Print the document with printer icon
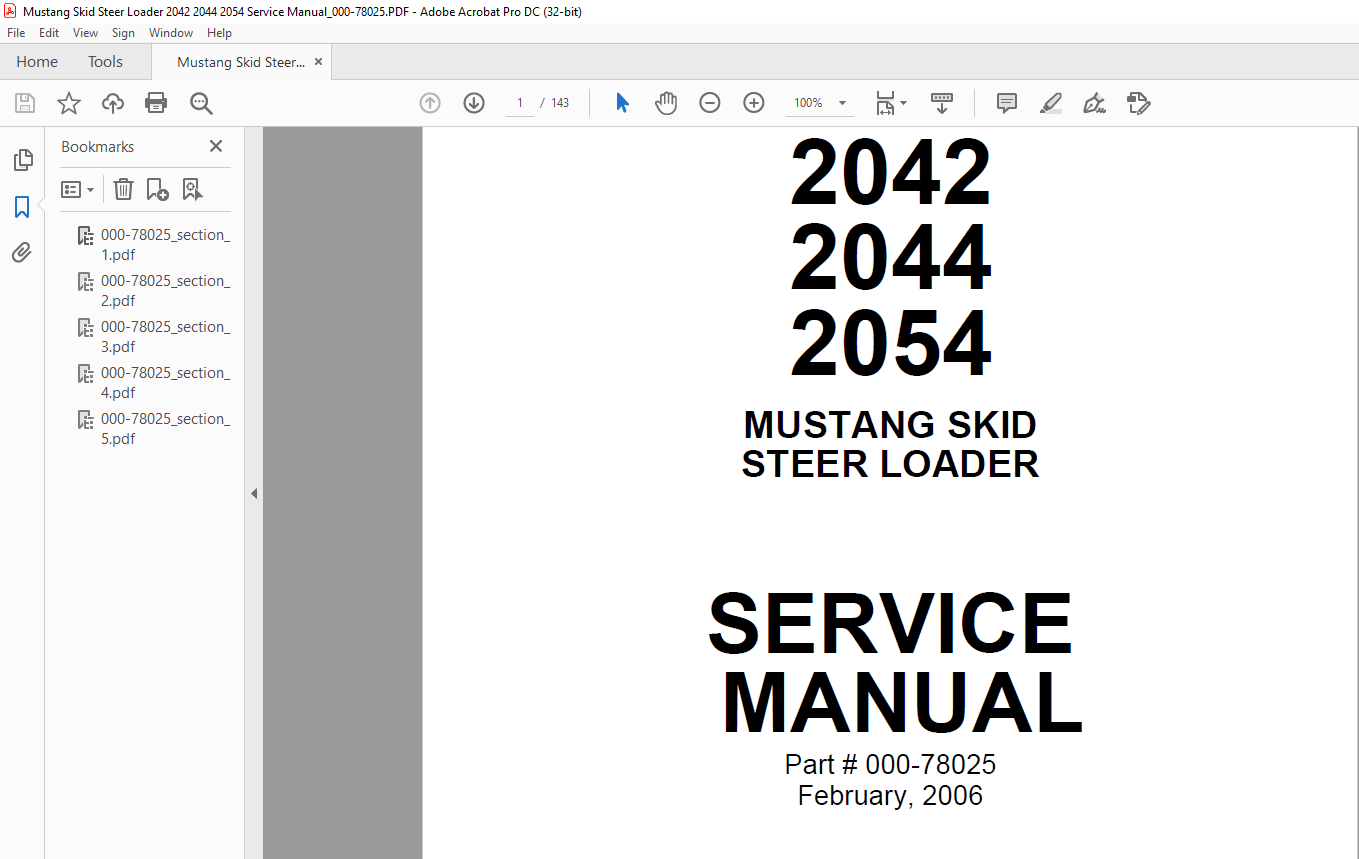Image resolution: width=1359 pixels, height=859 pixels. (x=156, y=103)
